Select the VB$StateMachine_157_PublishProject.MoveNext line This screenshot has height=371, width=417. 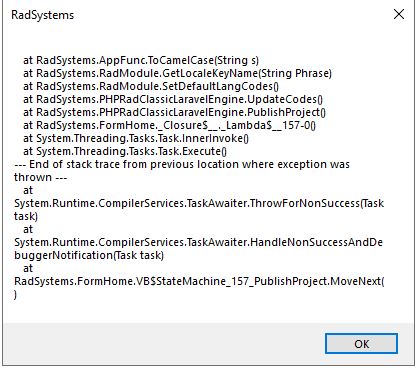pos(199,281)
